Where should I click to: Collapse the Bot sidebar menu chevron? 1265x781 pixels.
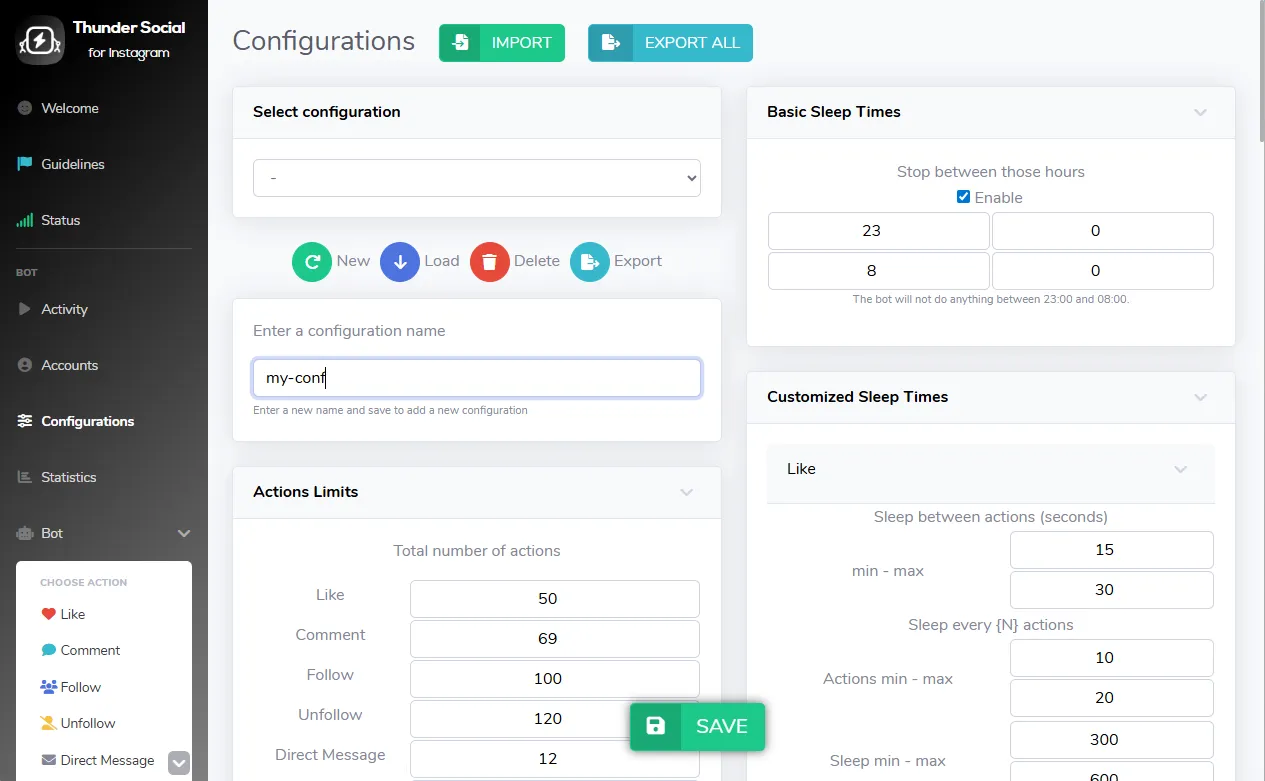point(184,534)
